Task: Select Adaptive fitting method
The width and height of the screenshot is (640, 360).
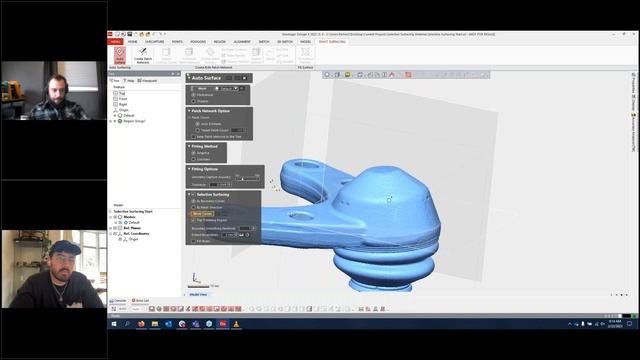Action: coord(193,153)
